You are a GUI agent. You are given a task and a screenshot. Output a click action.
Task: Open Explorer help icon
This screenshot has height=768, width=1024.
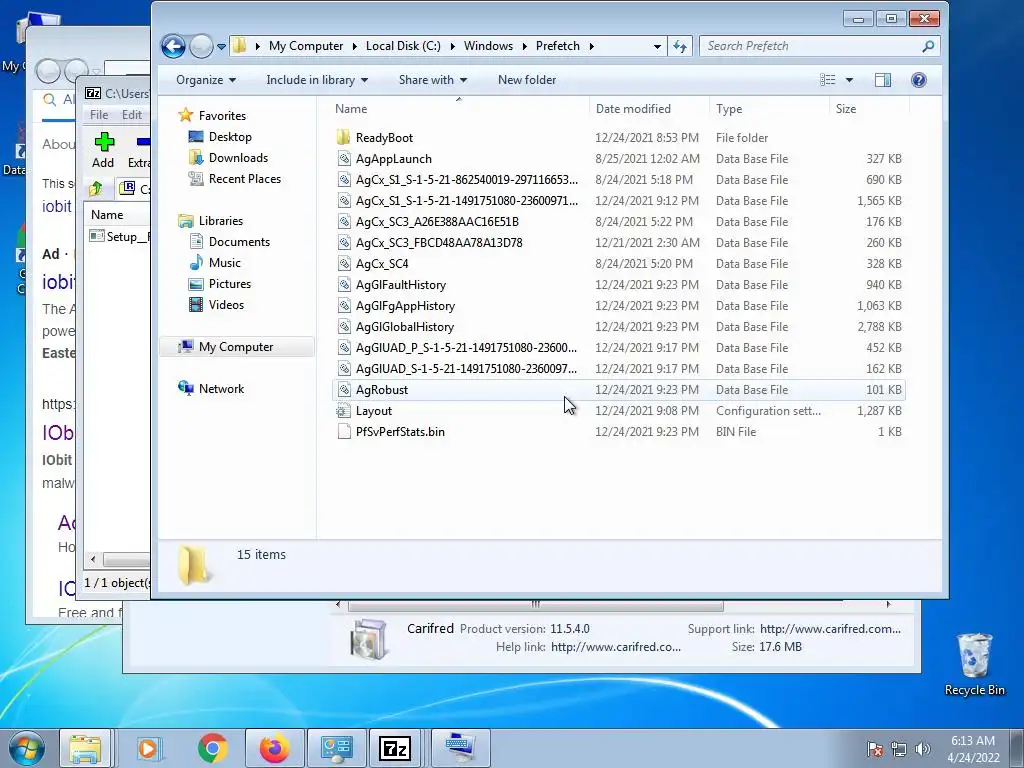tap(919, 80)
